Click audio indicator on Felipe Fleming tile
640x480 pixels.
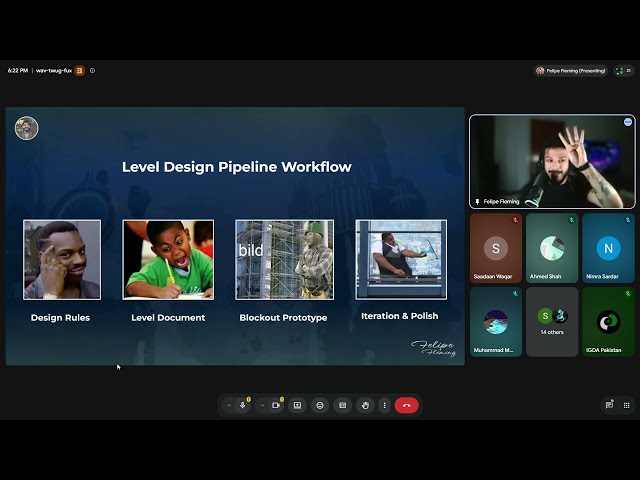pos(628,122)
